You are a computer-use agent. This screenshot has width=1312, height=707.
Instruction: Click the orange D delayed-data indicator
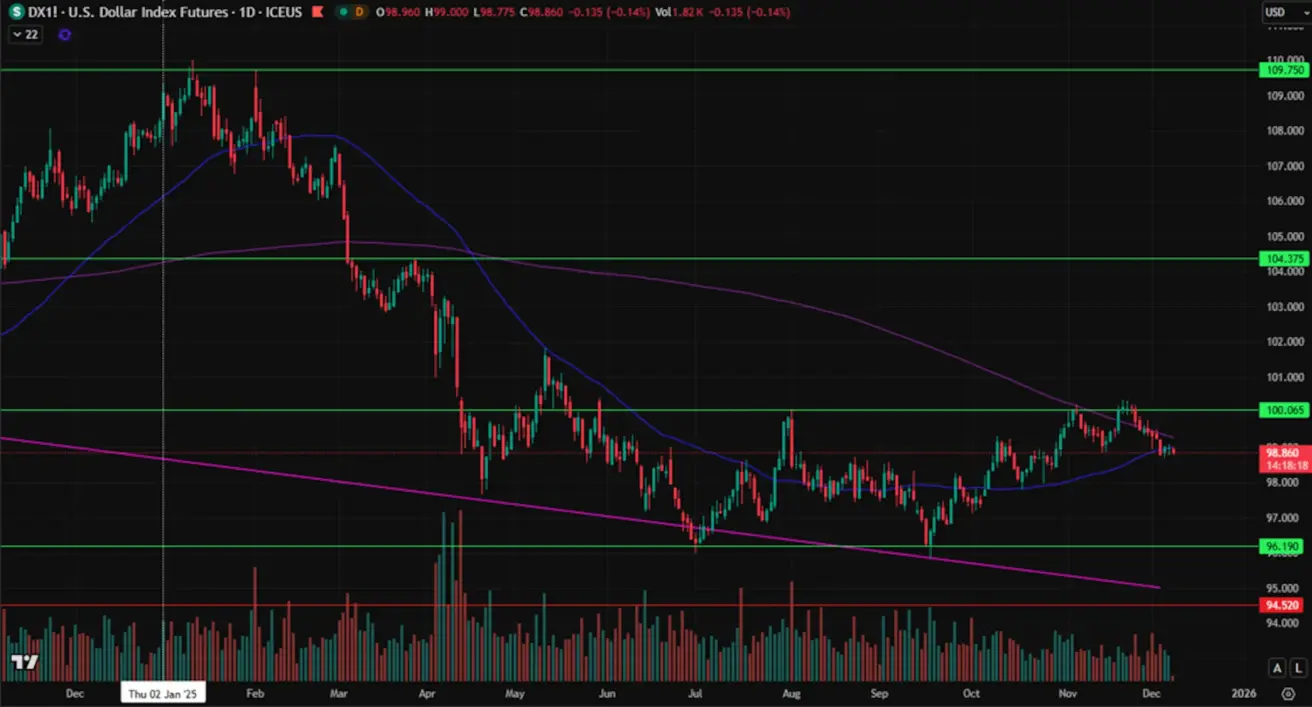tap(360, 12)
